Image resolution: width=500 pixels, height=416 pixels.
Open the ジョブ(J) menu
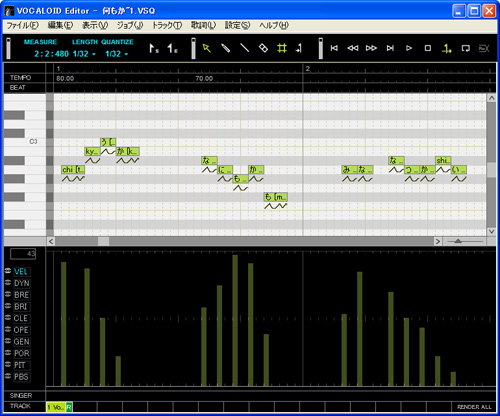click(x=130, y=25)
